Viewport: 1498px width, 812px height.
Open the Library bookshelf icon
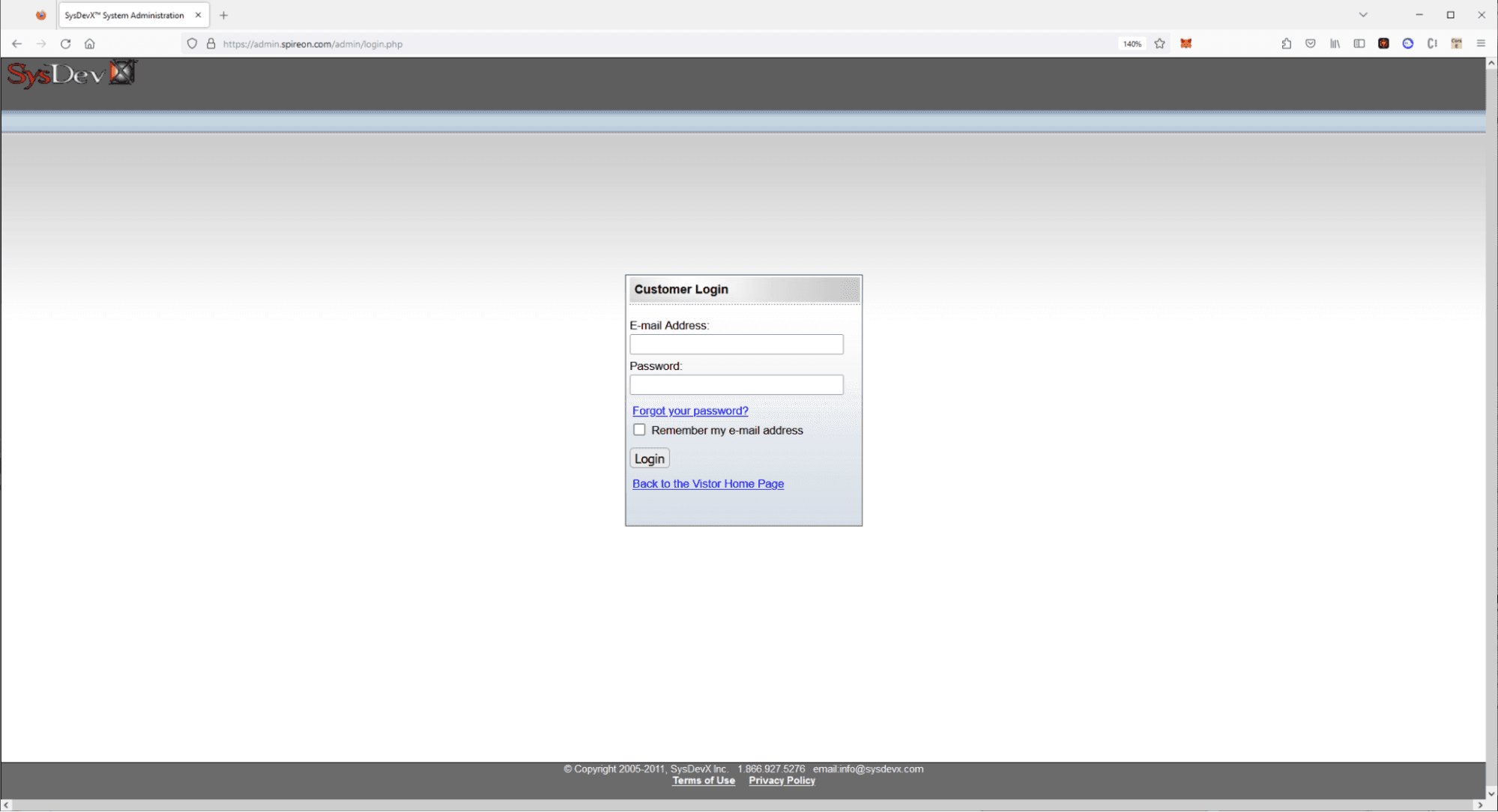pyautogui.click(x=1335, y=43)
